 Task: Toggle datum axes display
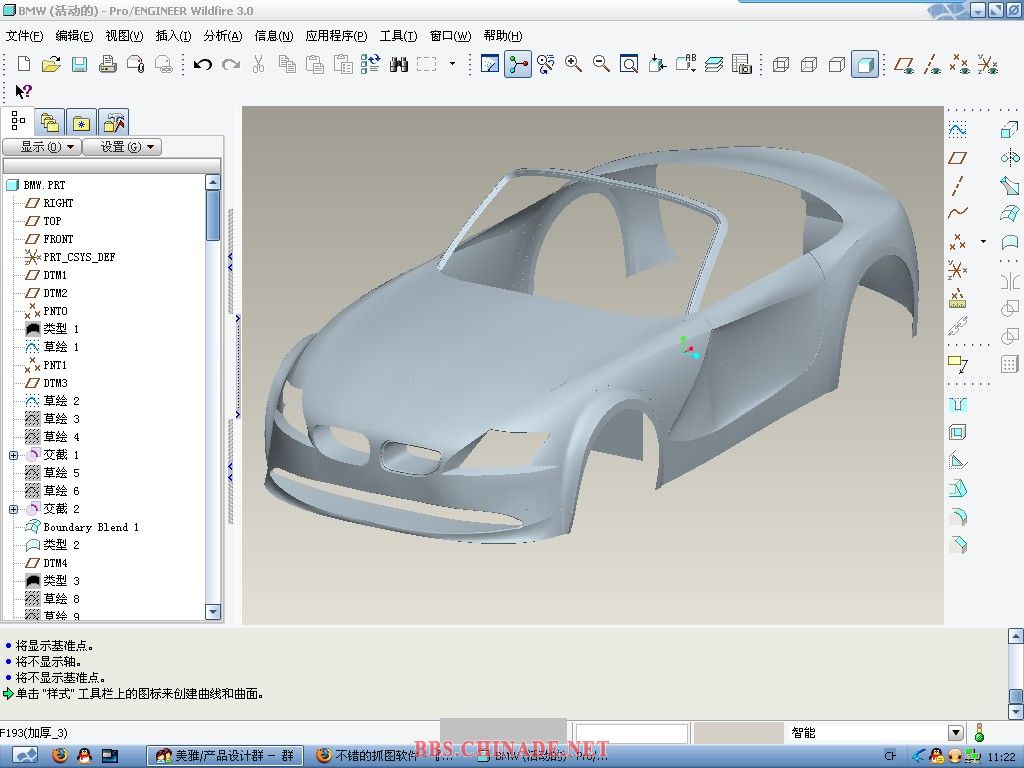(932, 64)
